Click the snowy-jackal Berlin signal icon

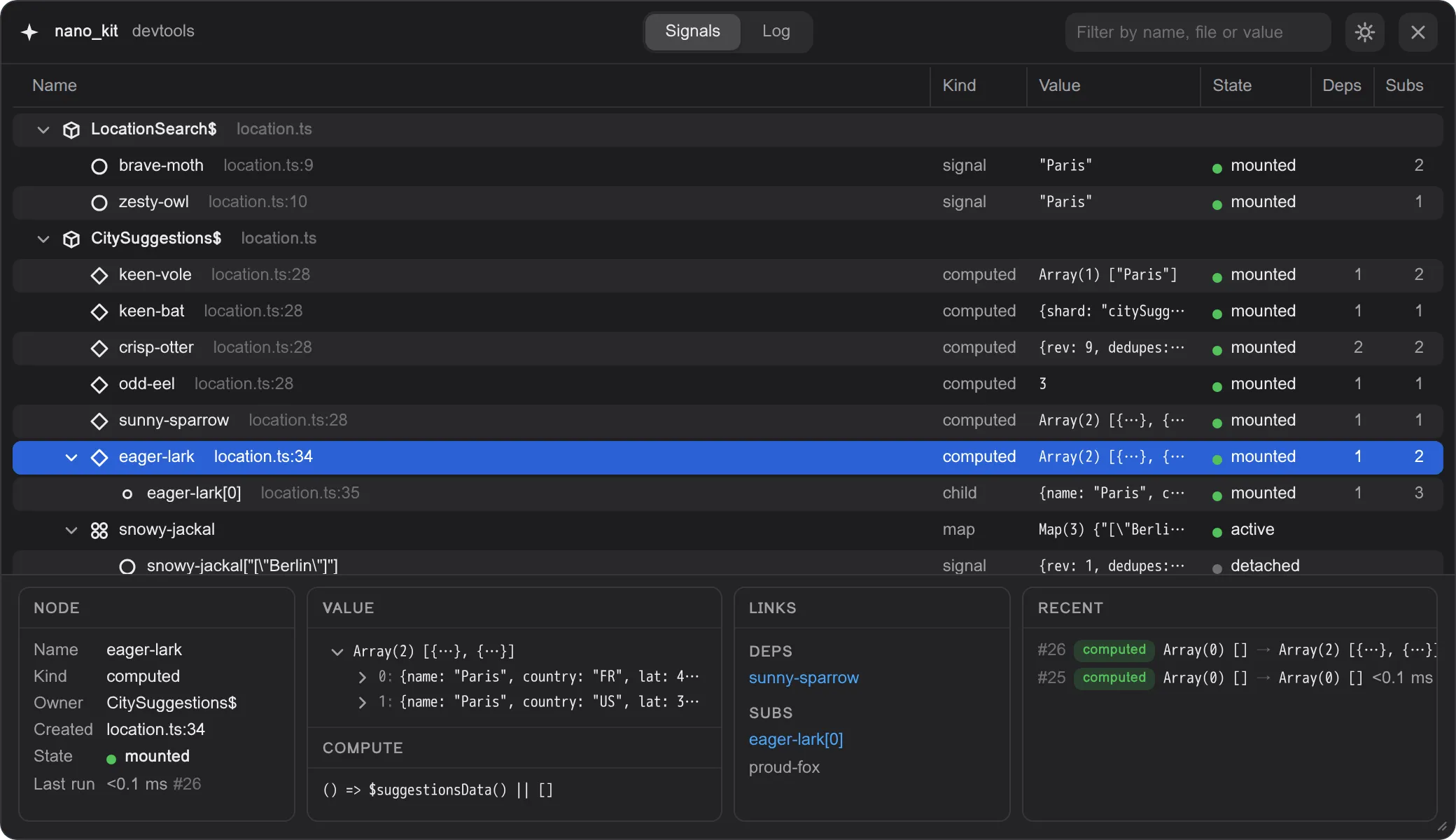click(x=127, y=566)
